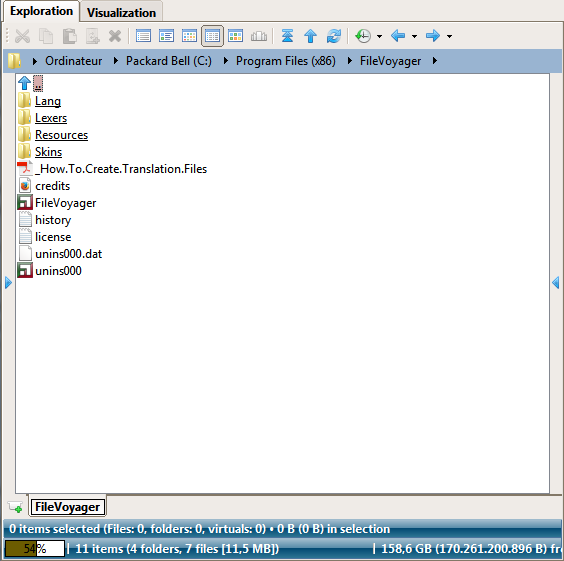Click the 54% disk usage bar

pyautogui.click(x=35, y=549)
